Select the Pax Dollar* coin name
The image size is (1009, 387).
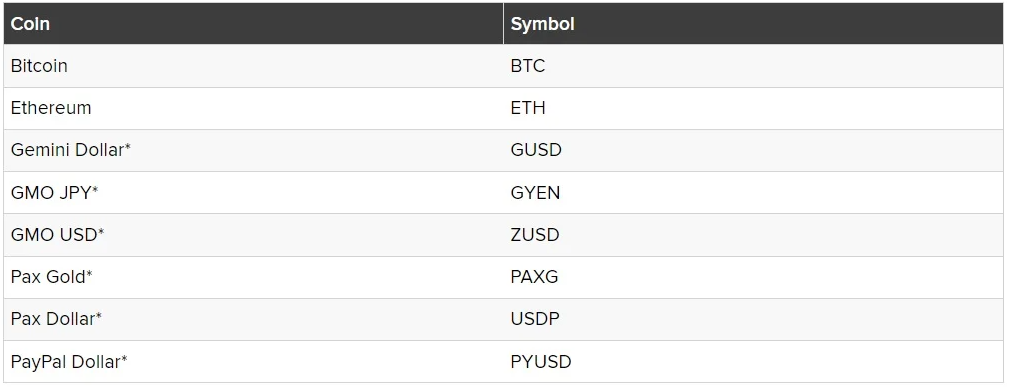[x=57, y=319]
